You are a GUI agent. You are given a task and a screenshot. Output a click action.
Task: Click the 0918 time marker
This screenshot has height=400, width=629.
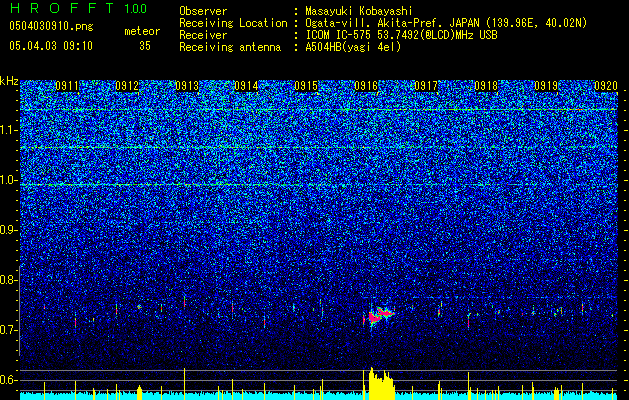(486, 86)
